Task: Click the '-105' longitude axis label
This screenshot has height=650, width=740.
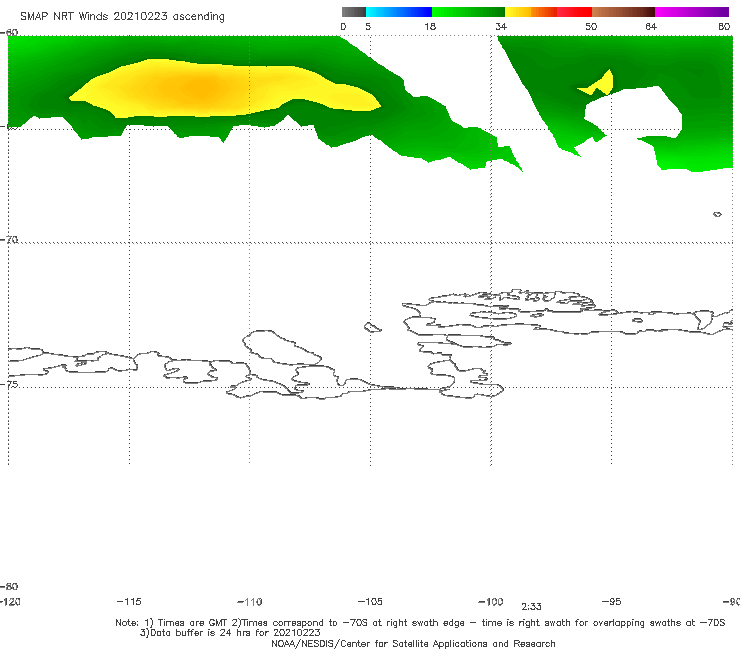Action: 370,601
